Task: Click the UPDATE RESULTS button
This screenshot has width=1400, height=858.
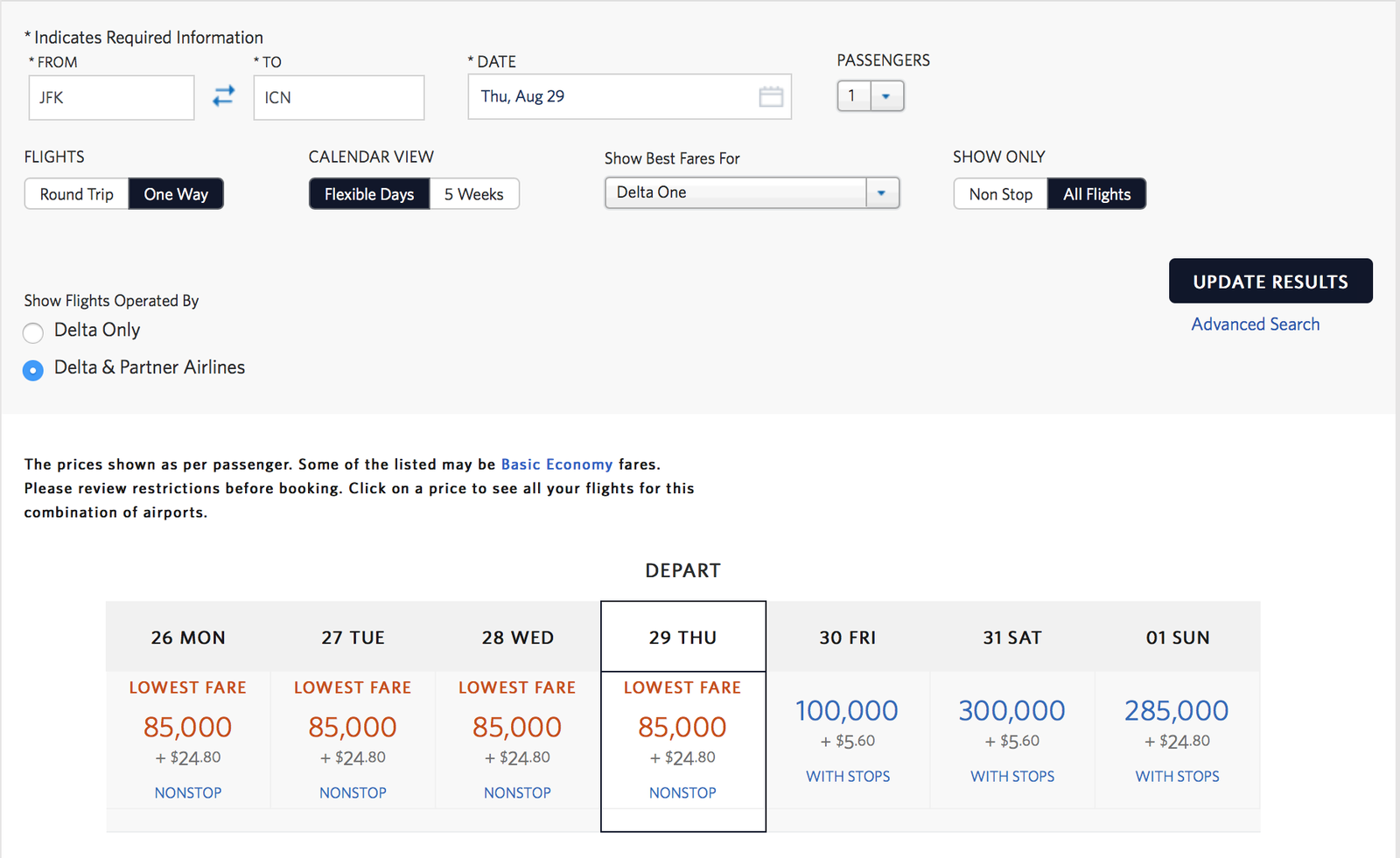Action: pos(1270,281)
